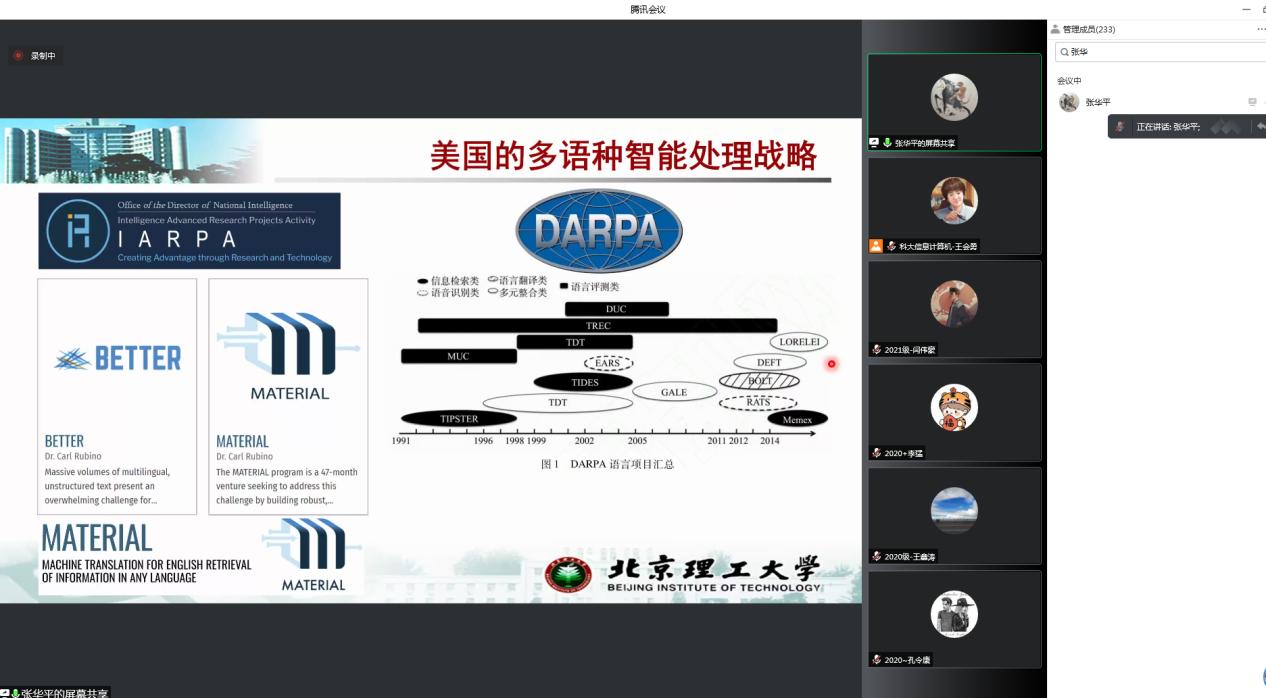
Task: Click the slide title 美国的多语种智能处理战略
Action: tap(623, 155)
